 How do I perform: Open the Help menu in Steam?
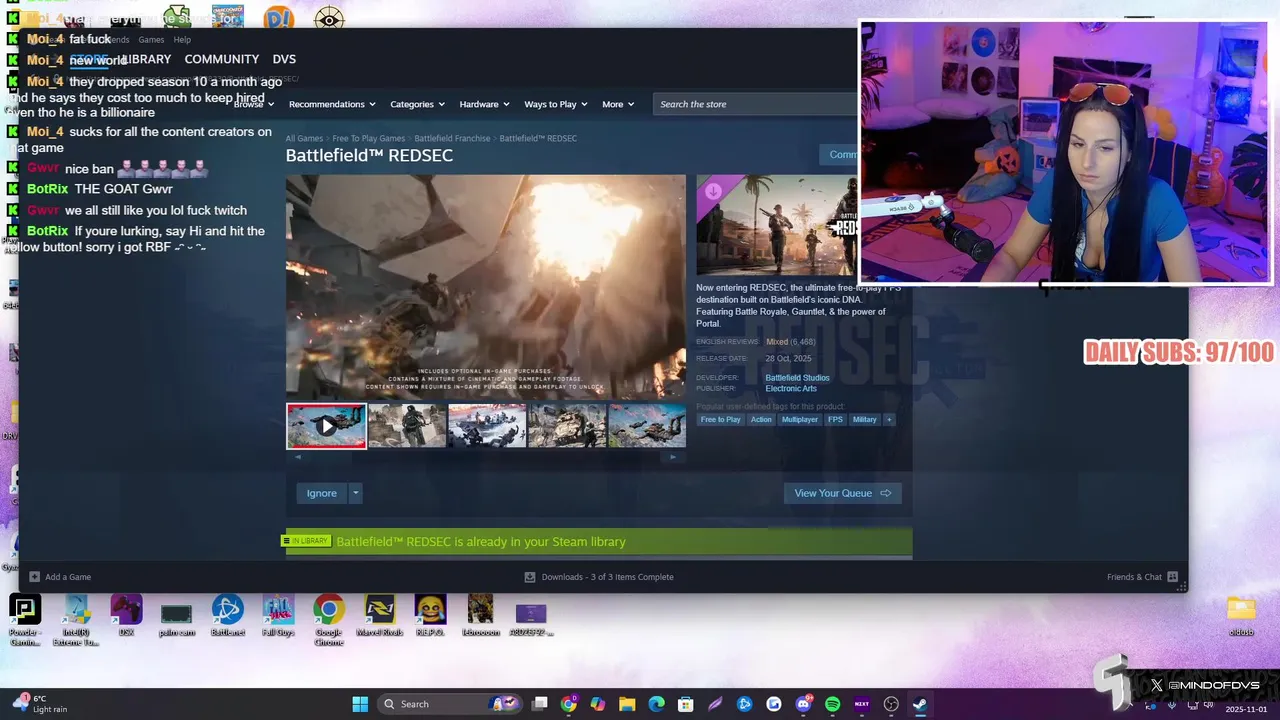182,40
